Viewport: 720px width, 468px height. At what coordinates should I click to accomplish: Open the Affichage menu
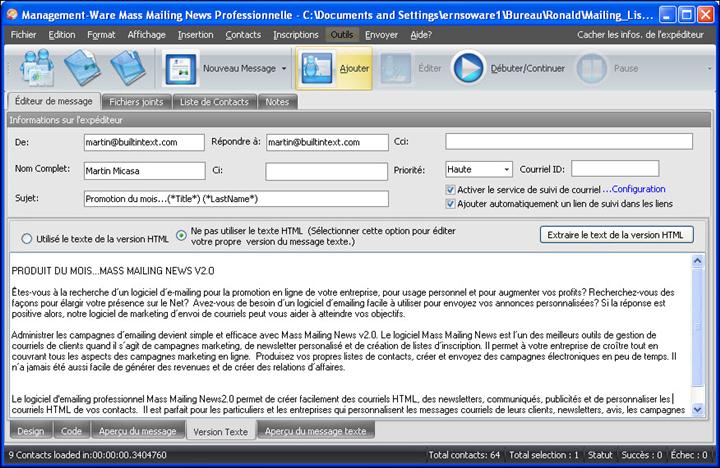pyautogui.click(x=146, y=34)
